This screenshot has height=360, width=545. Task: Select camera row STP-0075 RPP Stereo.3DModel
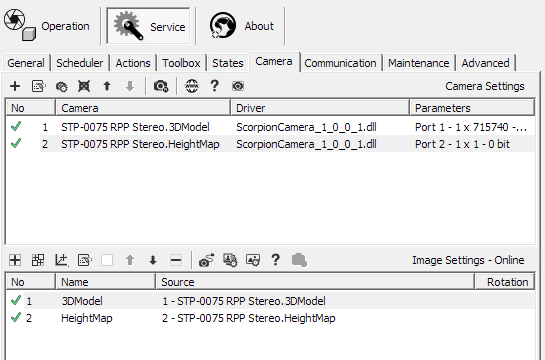(x=135, y=127)
